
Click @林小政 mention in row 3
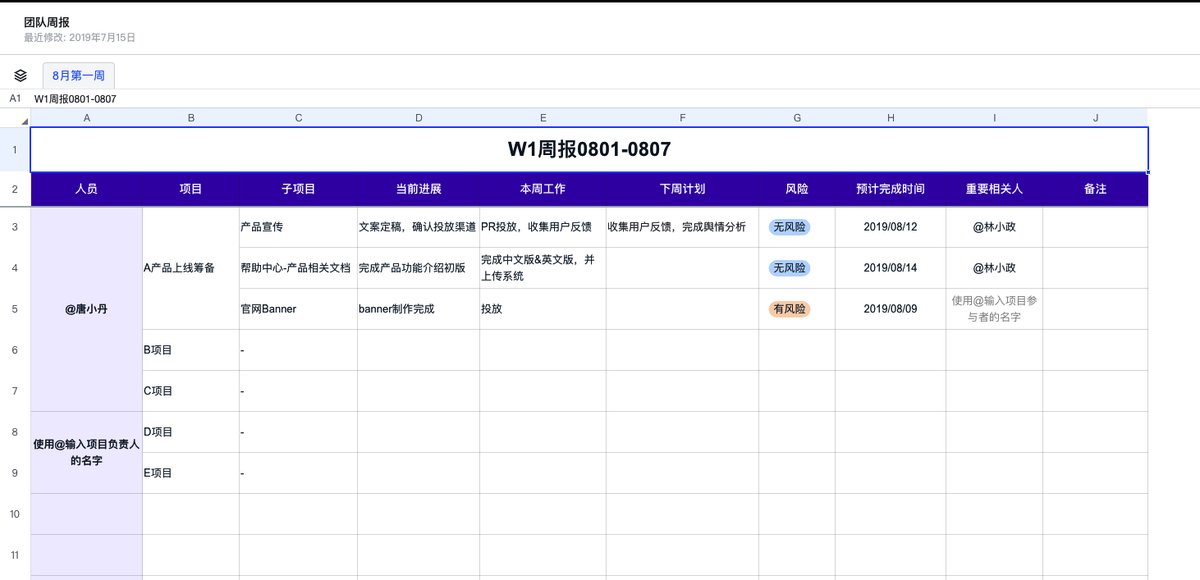(x=994, y=227)
